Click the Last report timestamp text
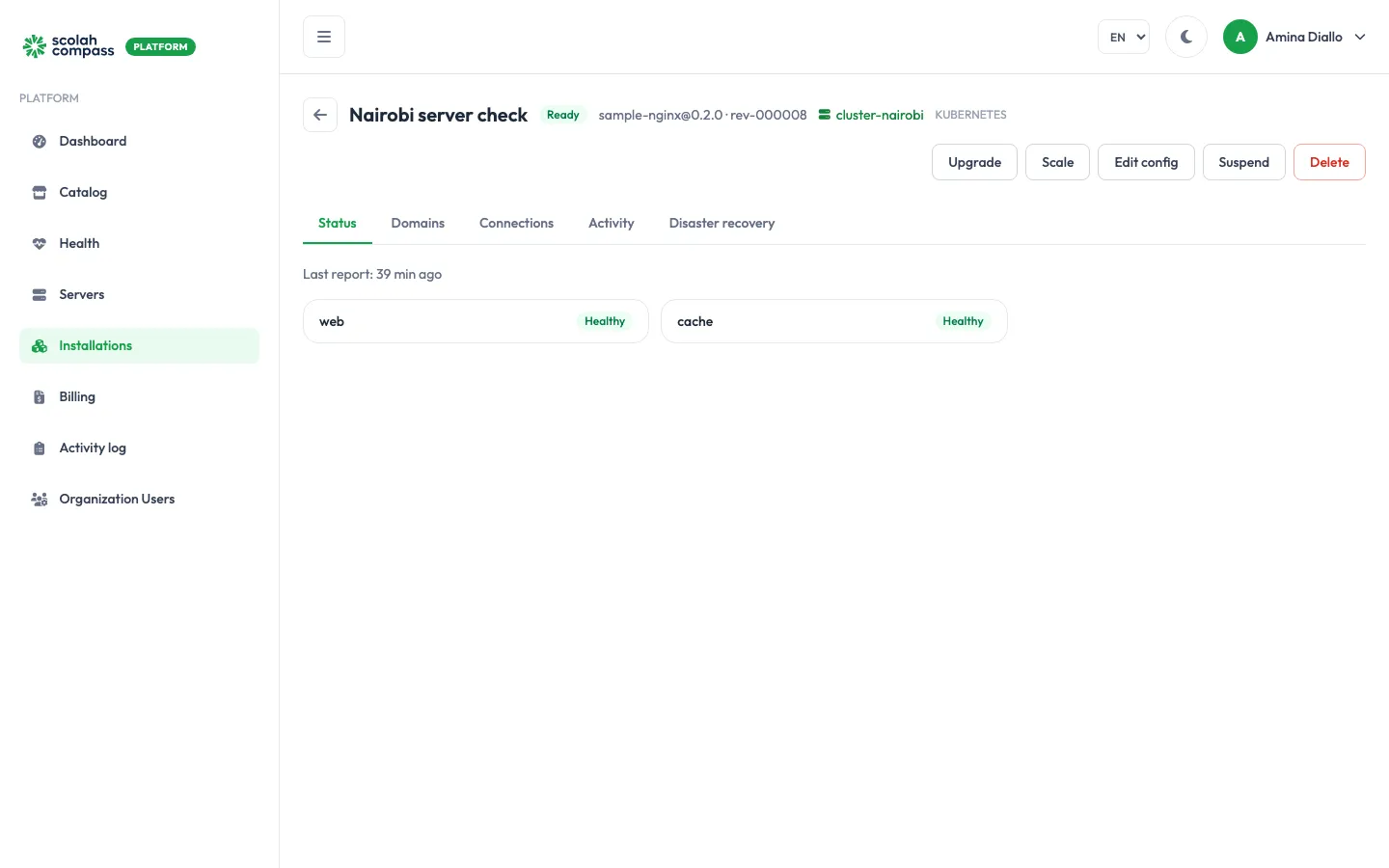 tap(372, 274)
